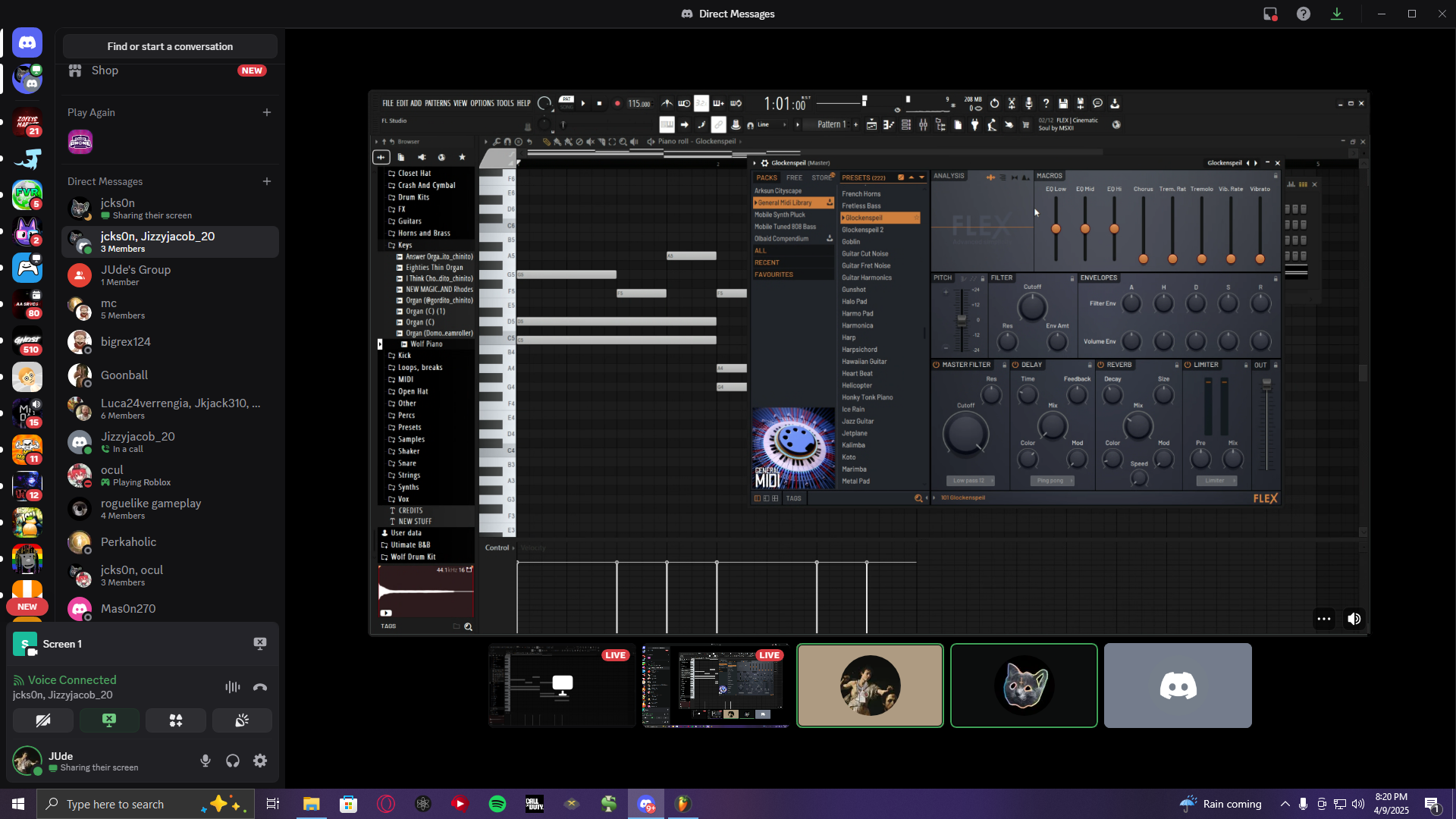Open noise suppression waveform settings
The image size is (1456, 819).
click(232, 687)
